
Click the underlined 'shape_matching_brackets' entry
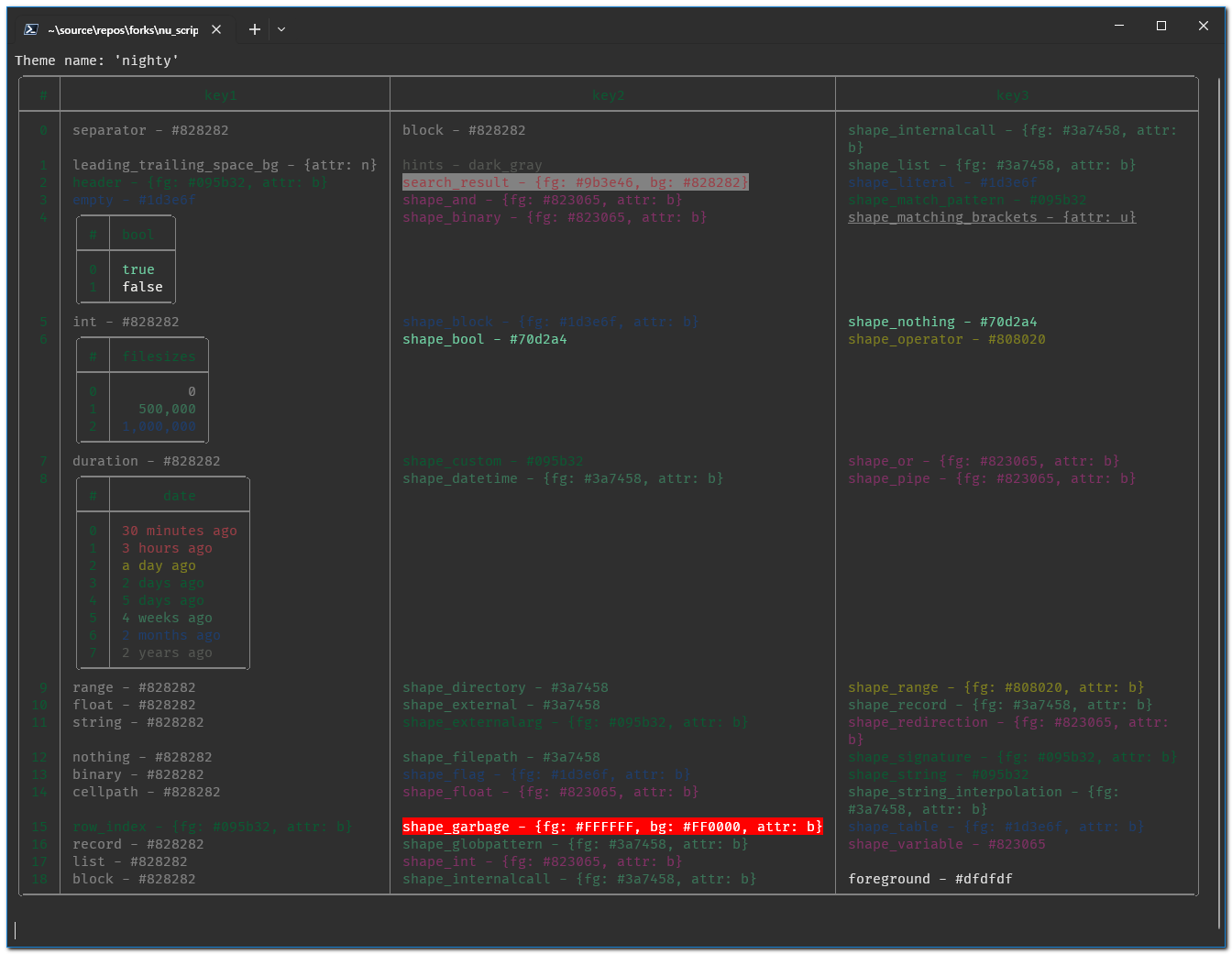pos(992,217)
